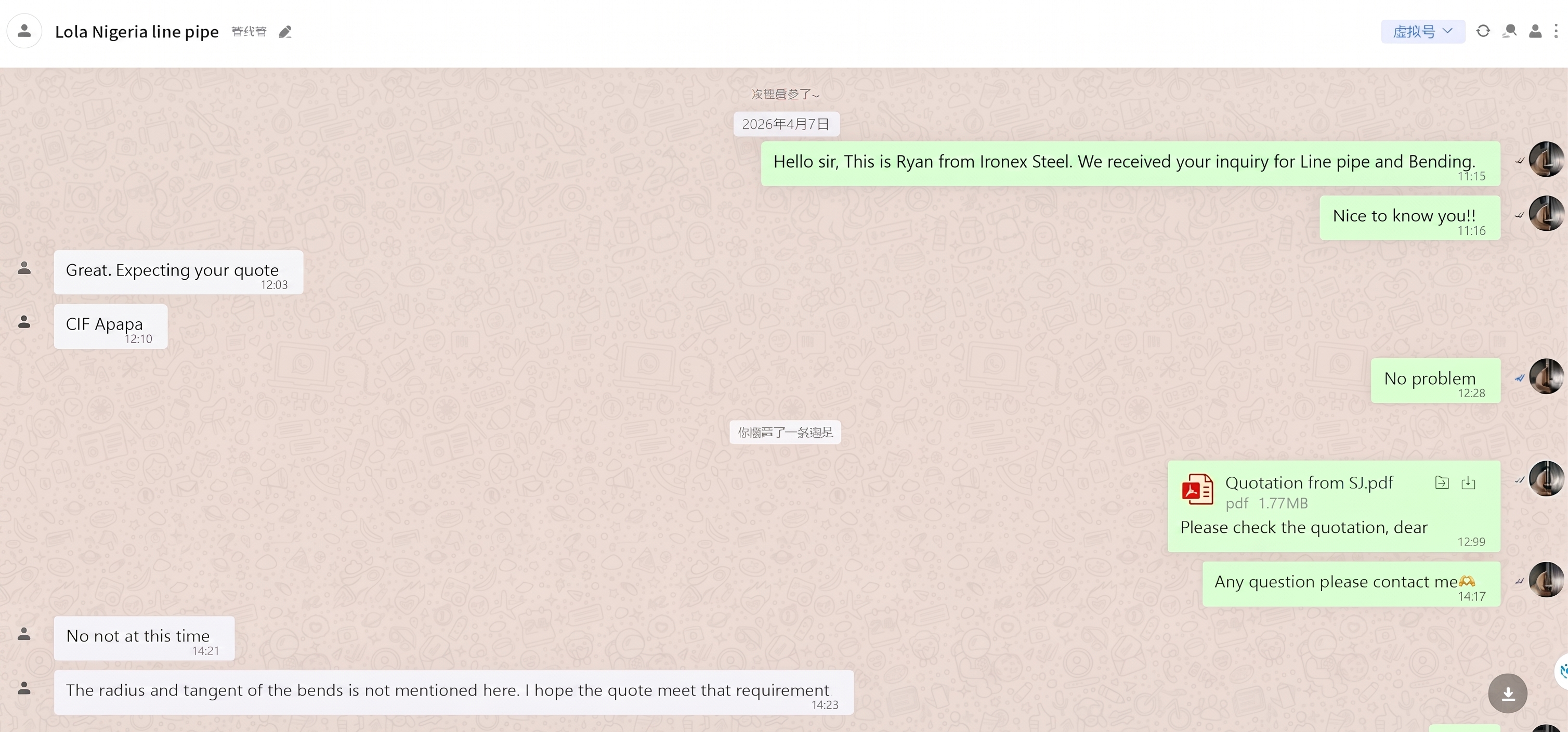Select 'Any question please contact me' message
The image size is (1568, 732).
click(1351, 584)
